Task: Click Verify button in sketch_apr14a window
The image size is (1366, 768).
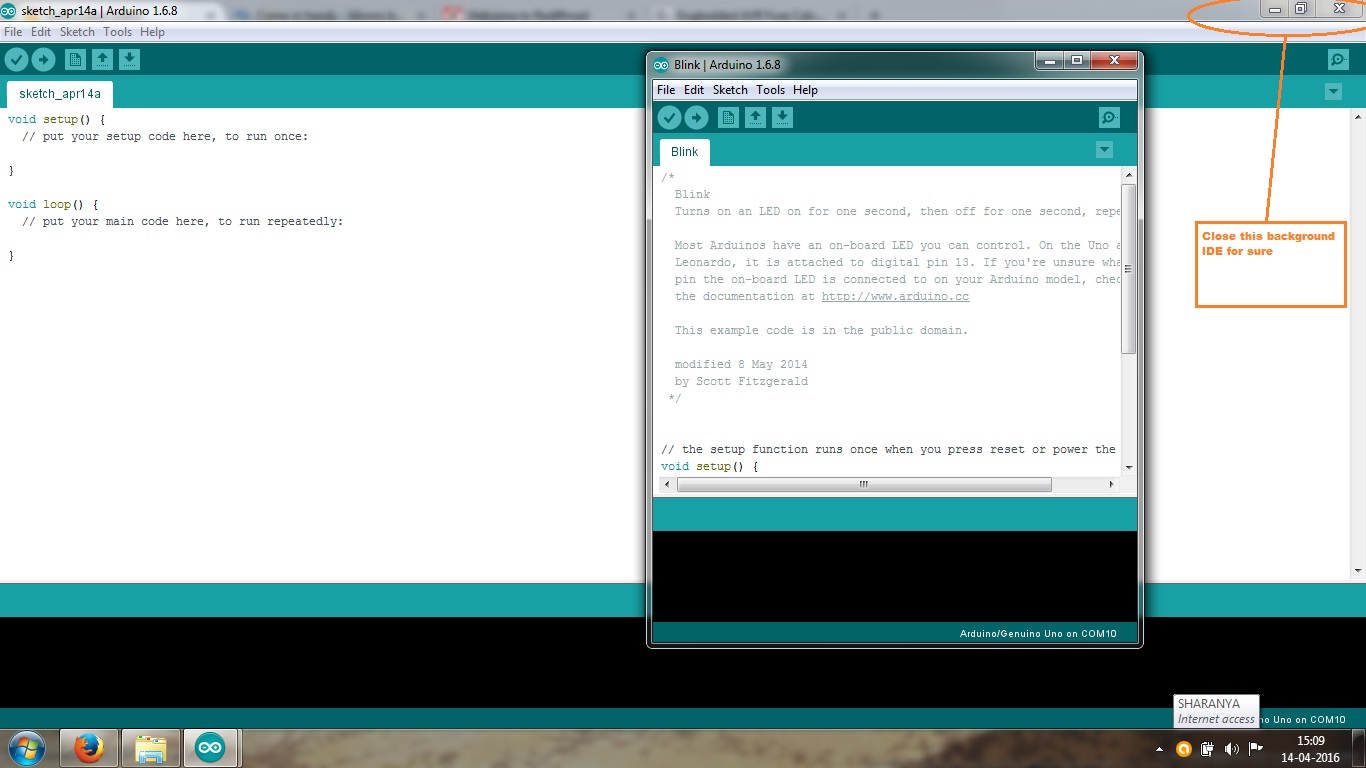Action: 16,60
